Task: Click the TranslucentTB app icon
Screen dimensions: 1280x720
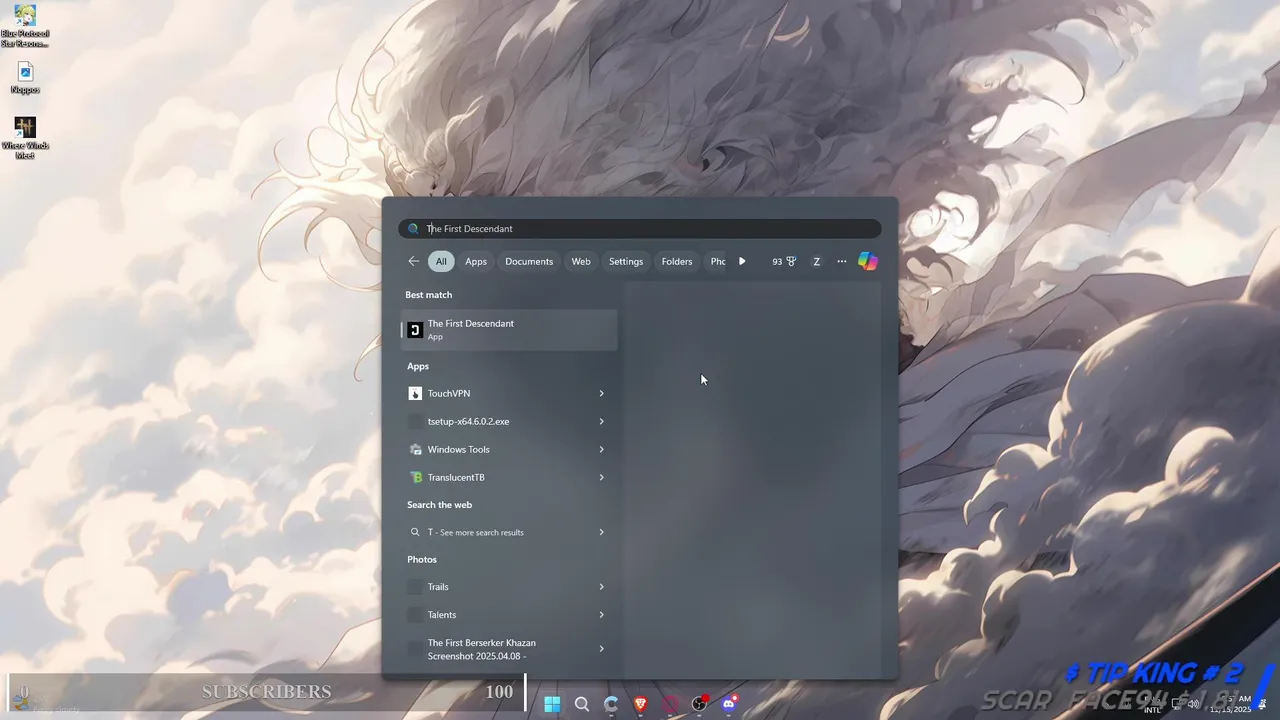Action: click(415, 478)
